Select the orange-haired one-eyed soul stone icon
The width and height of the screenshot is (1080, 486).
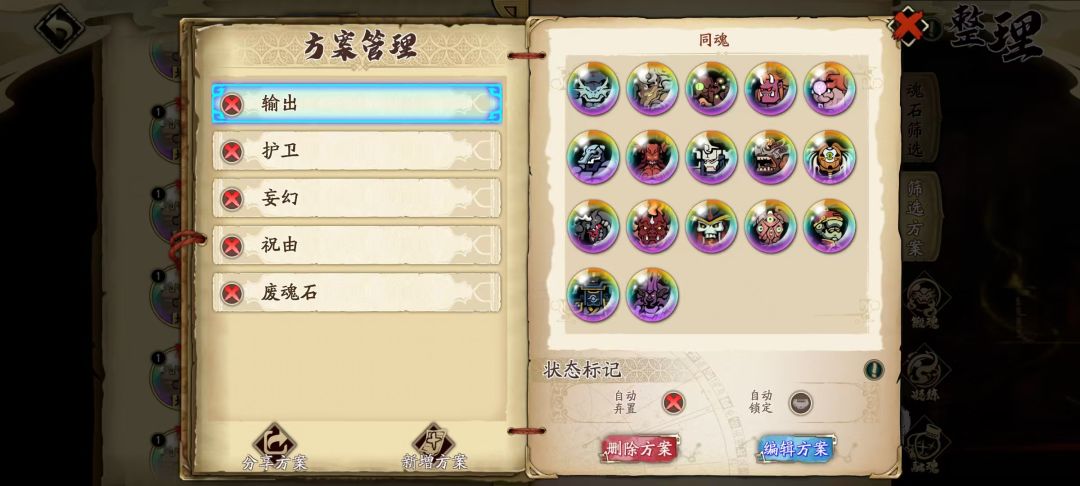pos(829,157)
